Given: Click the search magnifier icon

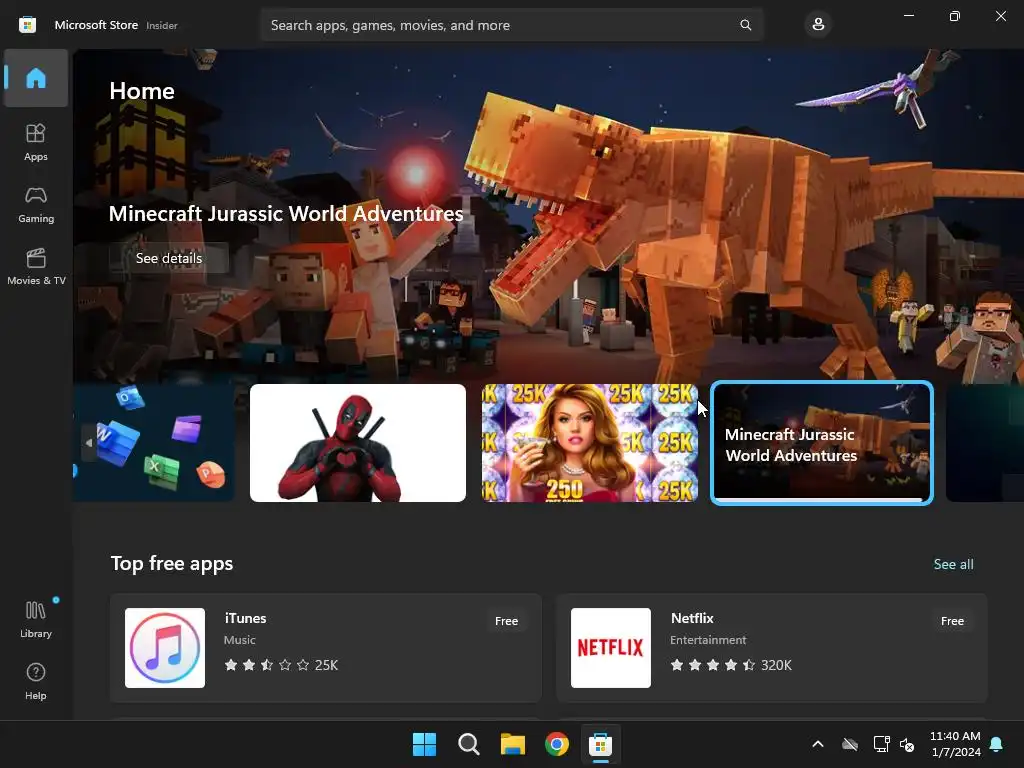Looking at the screenshot, I should click(x=745, y=25).
